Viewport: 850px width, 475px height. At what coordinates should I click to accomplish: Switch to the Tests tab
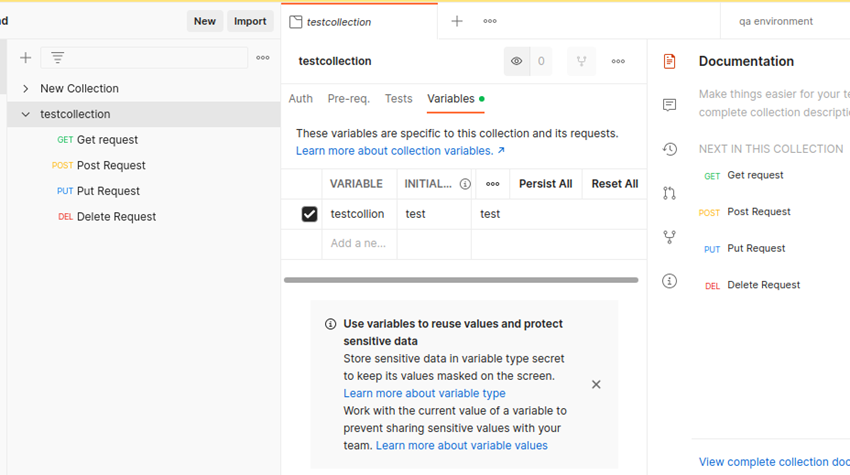click(x=398, y=99)
